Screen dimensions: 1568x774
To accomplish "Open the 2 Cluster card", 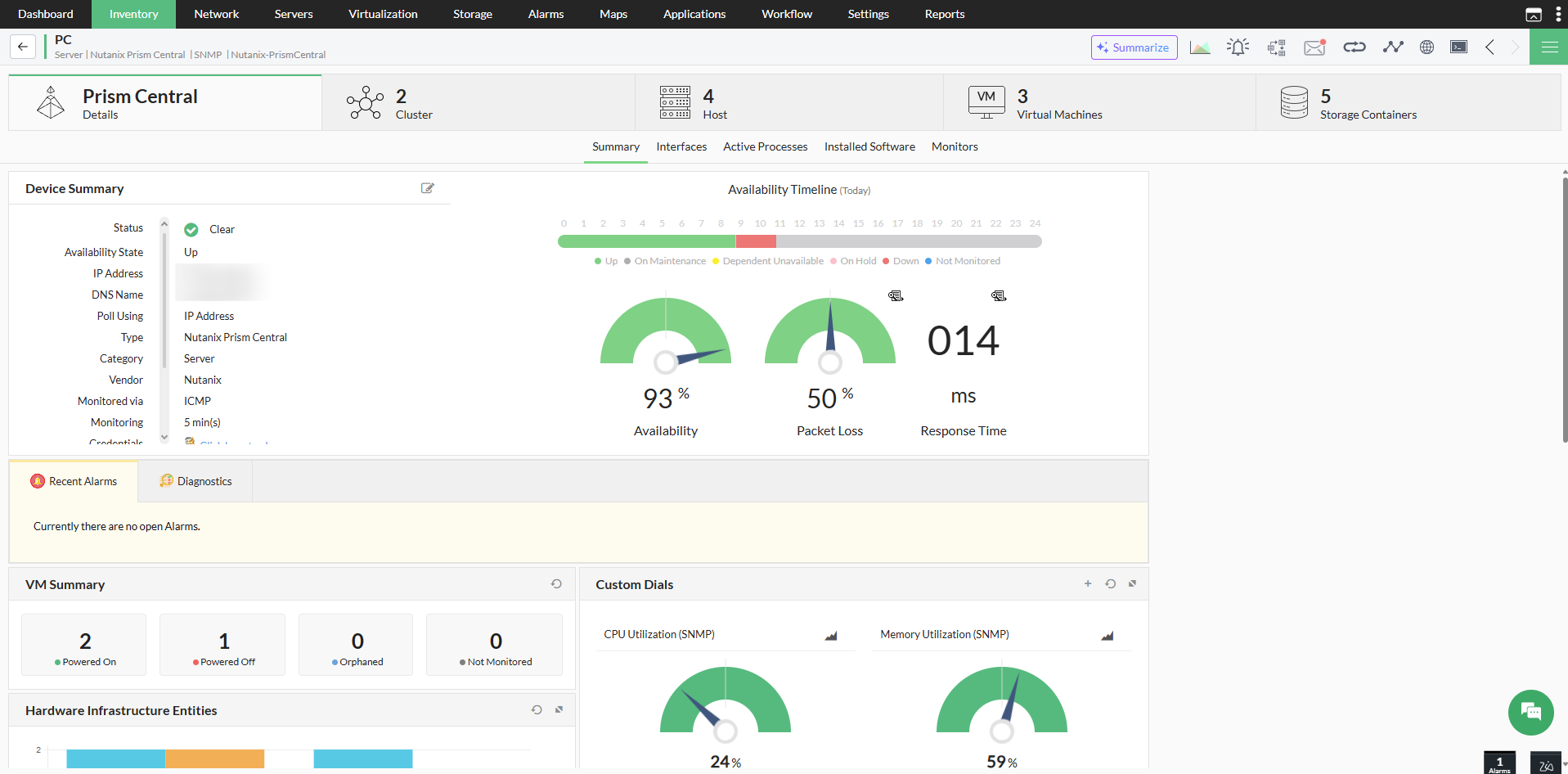I will click(x=478, y=103).
